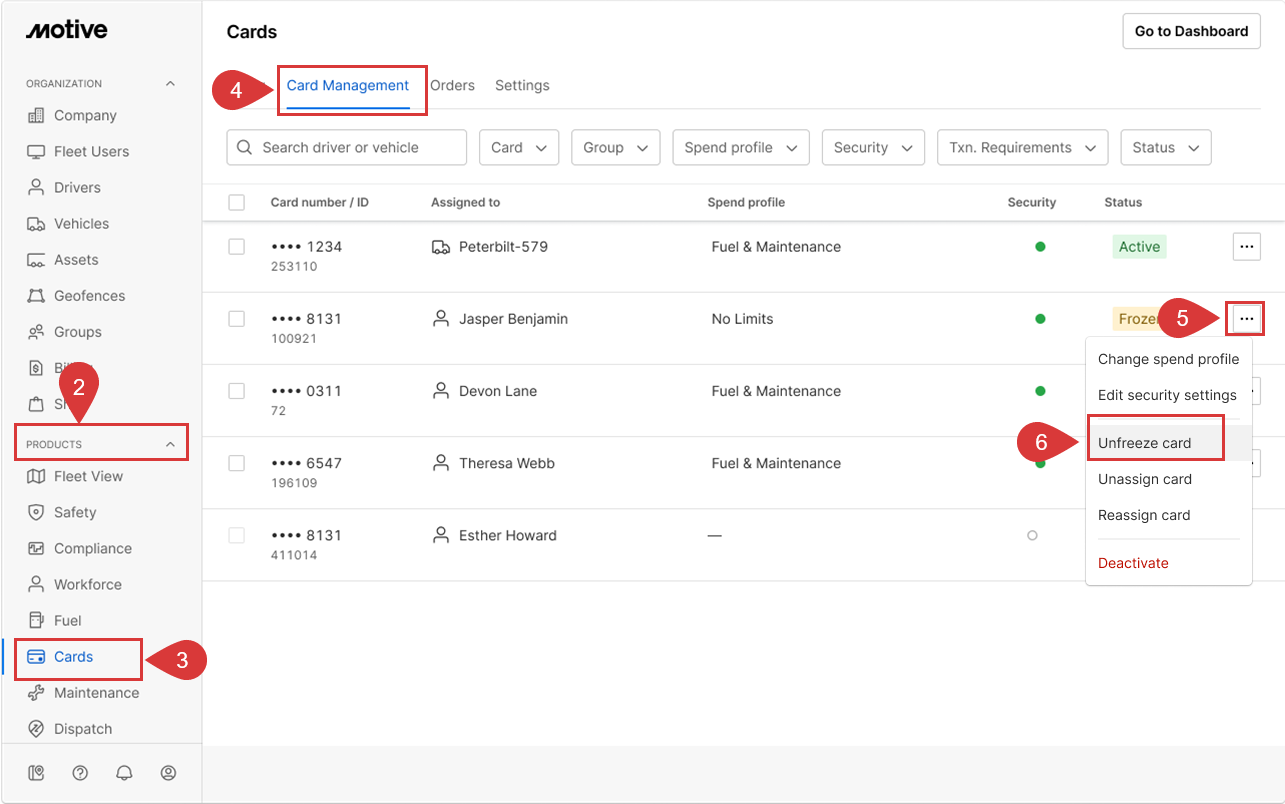
Task: Select the checkbox for card 1234
Action: pos(236,247)
